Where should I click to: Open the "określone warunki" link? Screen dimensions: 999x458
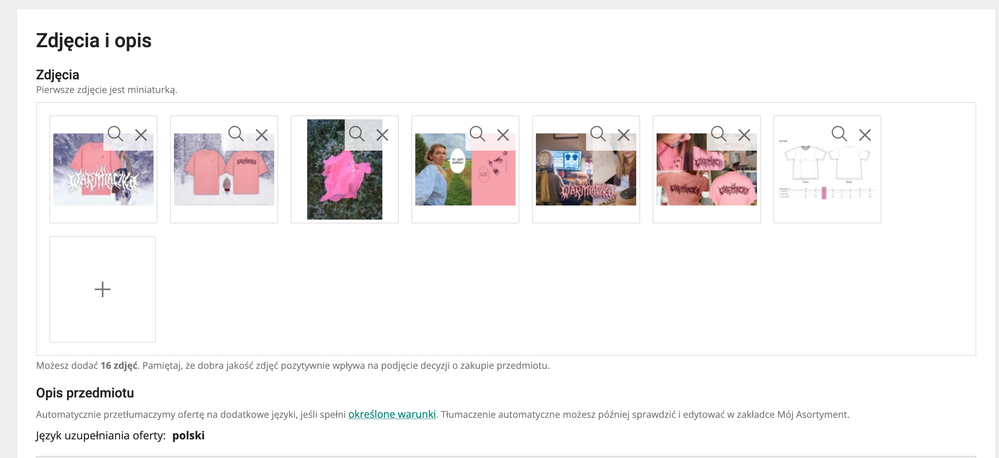[392, 414]
